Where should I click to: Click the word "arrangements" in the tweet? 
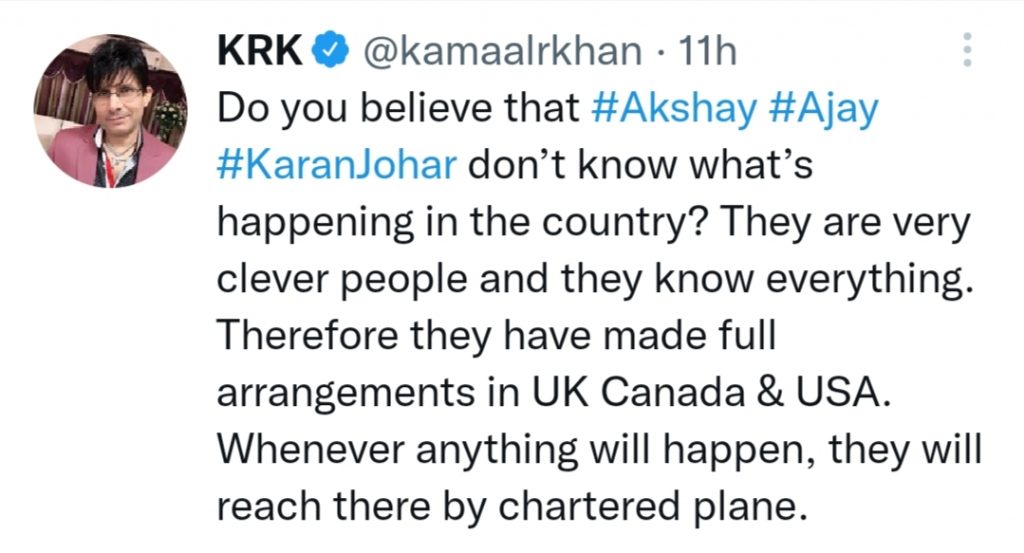[346, 394]
